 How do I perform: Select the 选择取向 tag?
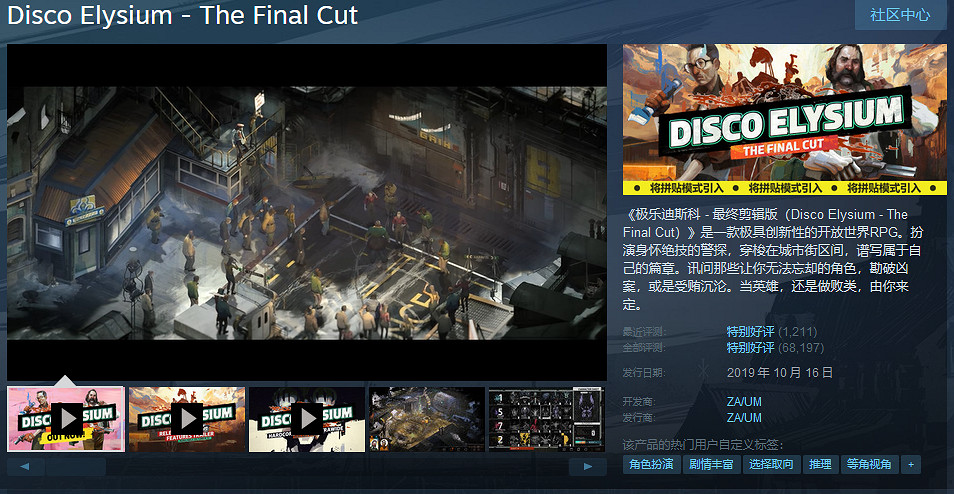point(771,464)
